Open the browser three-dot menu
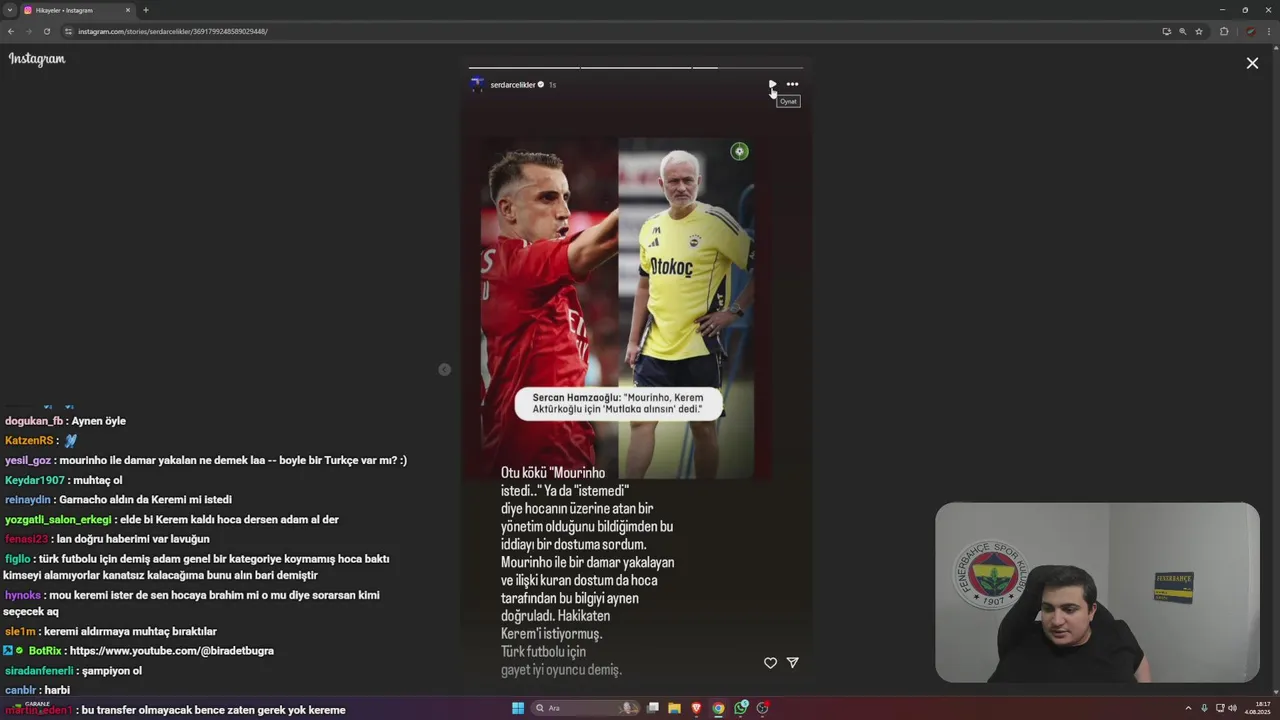Screen dimensions: 1280x720 click(x=1268, y=31)
